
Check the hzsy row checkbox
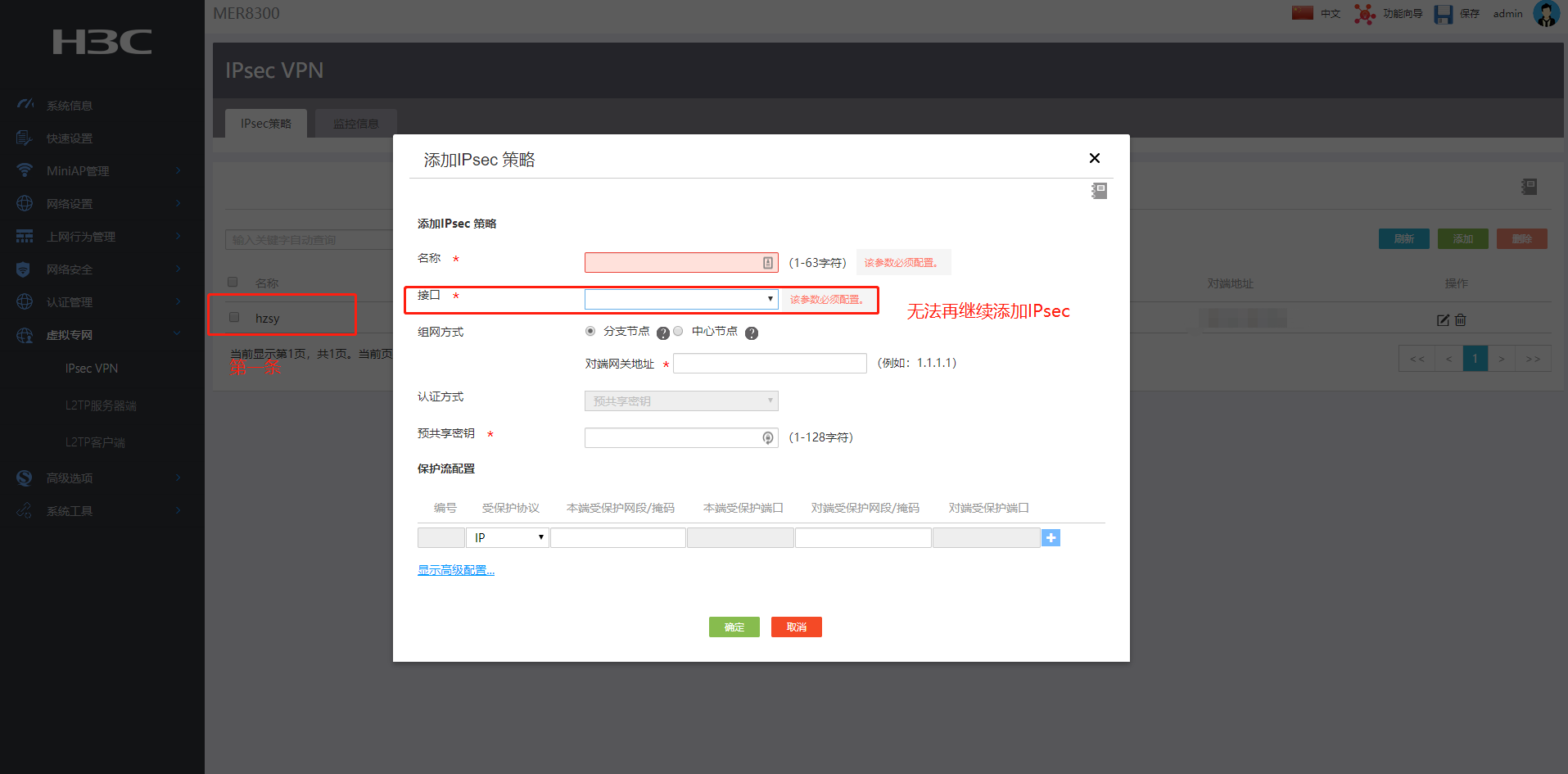coord(234,317)
